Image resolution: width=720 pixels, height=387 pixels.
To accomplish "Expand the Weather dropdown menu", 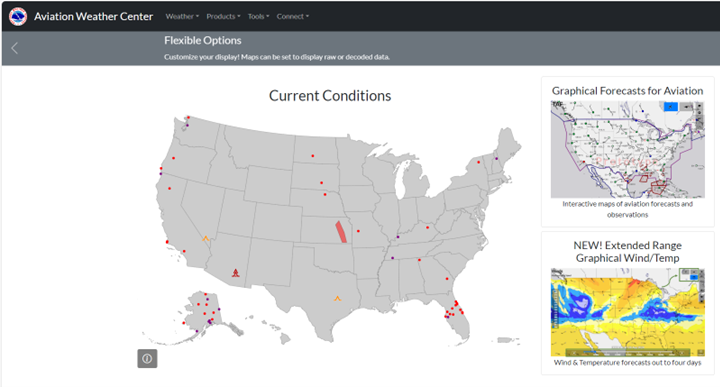I will [x=182, y=17].
